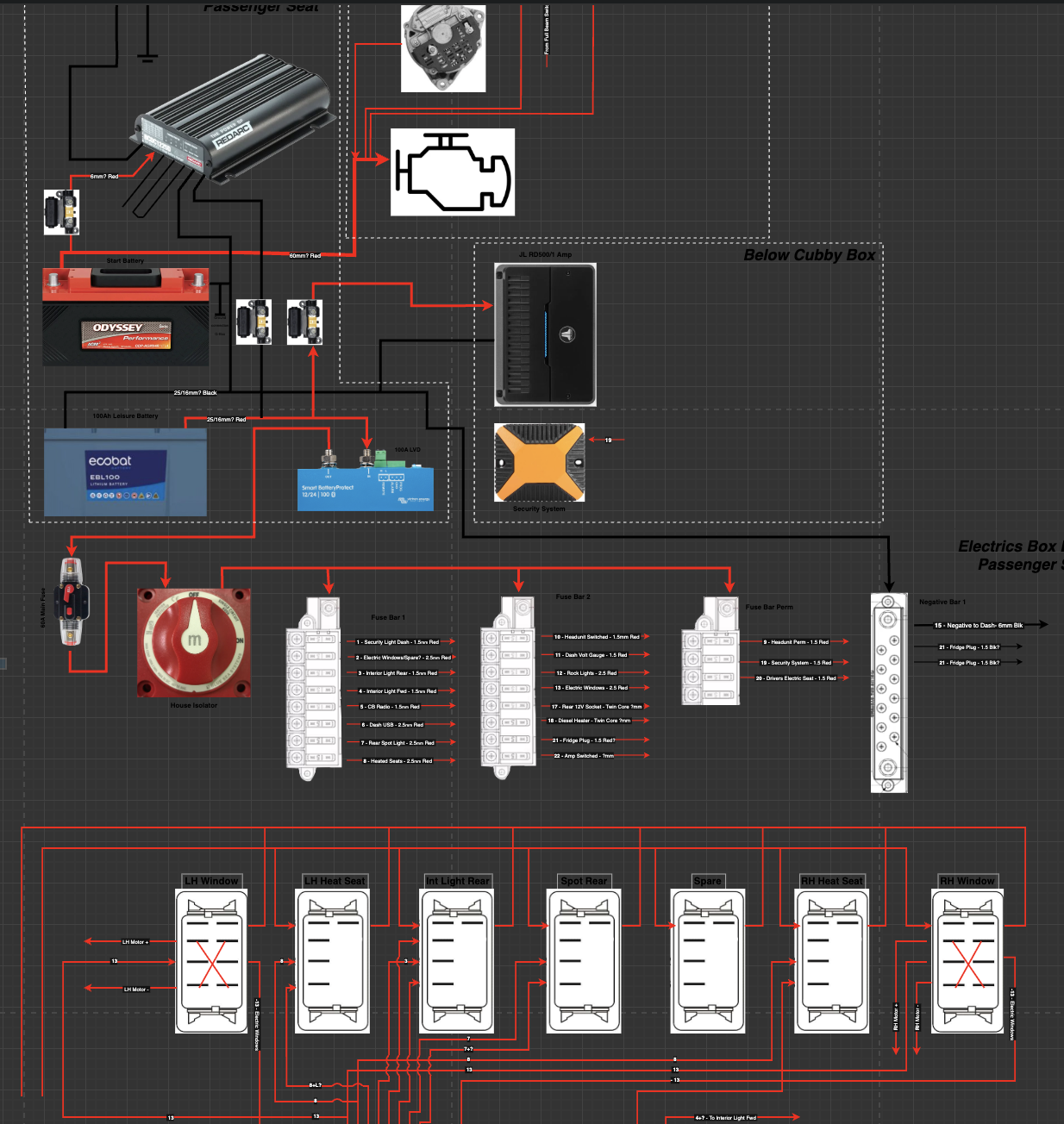Screen dimensions: 1064x1124
Task: Select the Below Cubby Box section title
Action: click(x=809, y=255)
